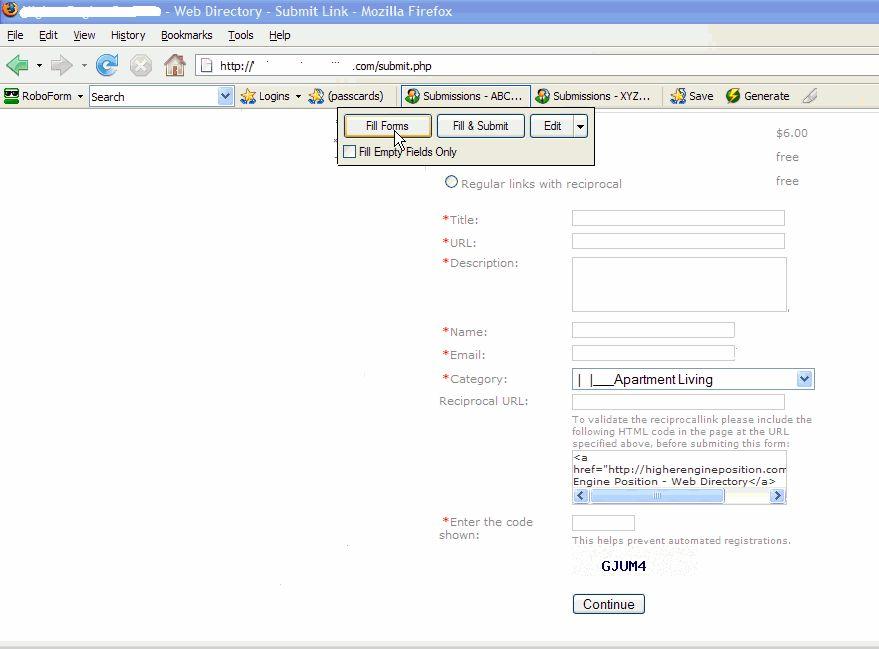Viewport: 879px width, 649px height.
Task: Open the RoboForm search dropdown arrow
Action: click(225, 96)
